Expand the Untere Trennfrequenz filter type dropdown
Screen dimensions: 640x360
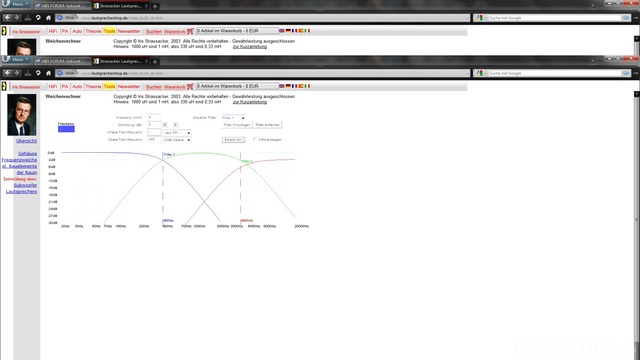(x=177, y=133)
